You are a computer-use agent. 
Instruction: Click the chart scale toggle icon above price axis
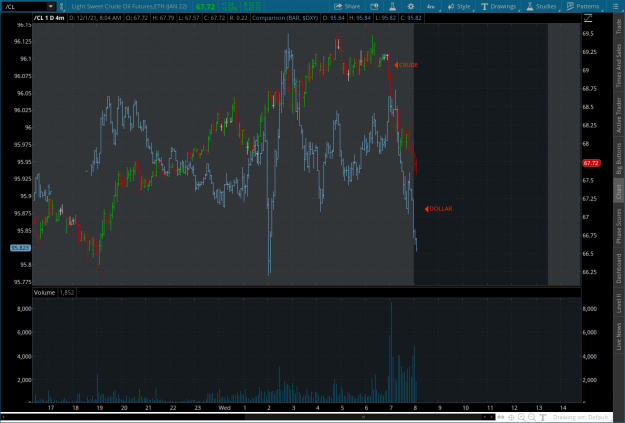pos(588,18)
